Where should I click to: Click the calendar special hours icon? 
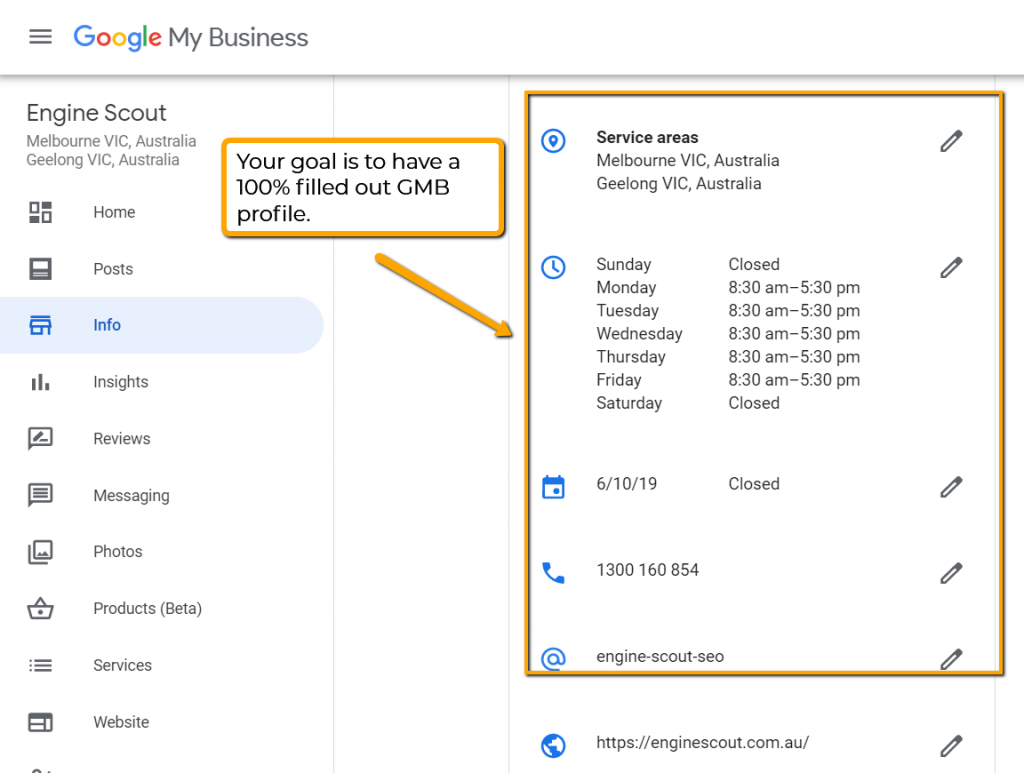[553, 487]
